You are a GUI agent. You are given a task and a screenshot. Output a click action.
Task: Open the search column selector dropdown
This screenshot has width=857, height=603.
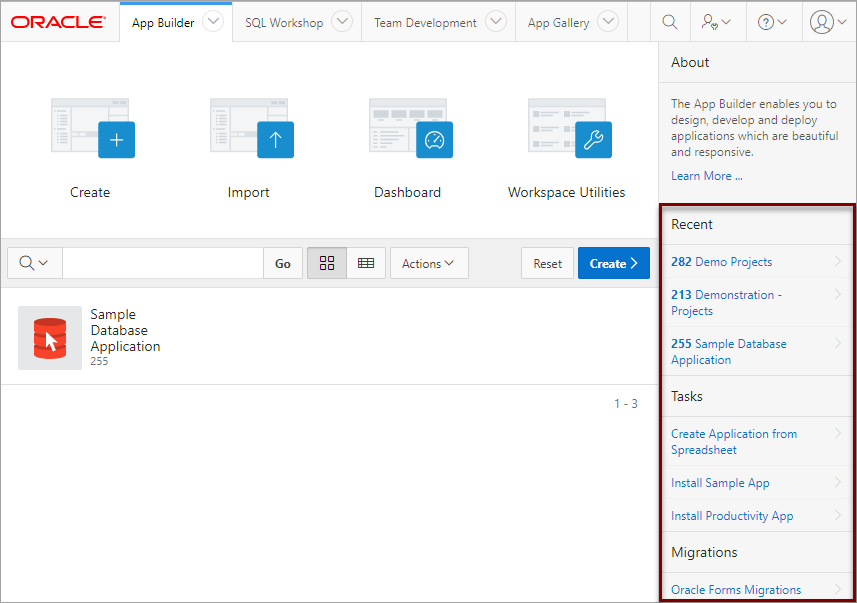click(x=34, y=263)
